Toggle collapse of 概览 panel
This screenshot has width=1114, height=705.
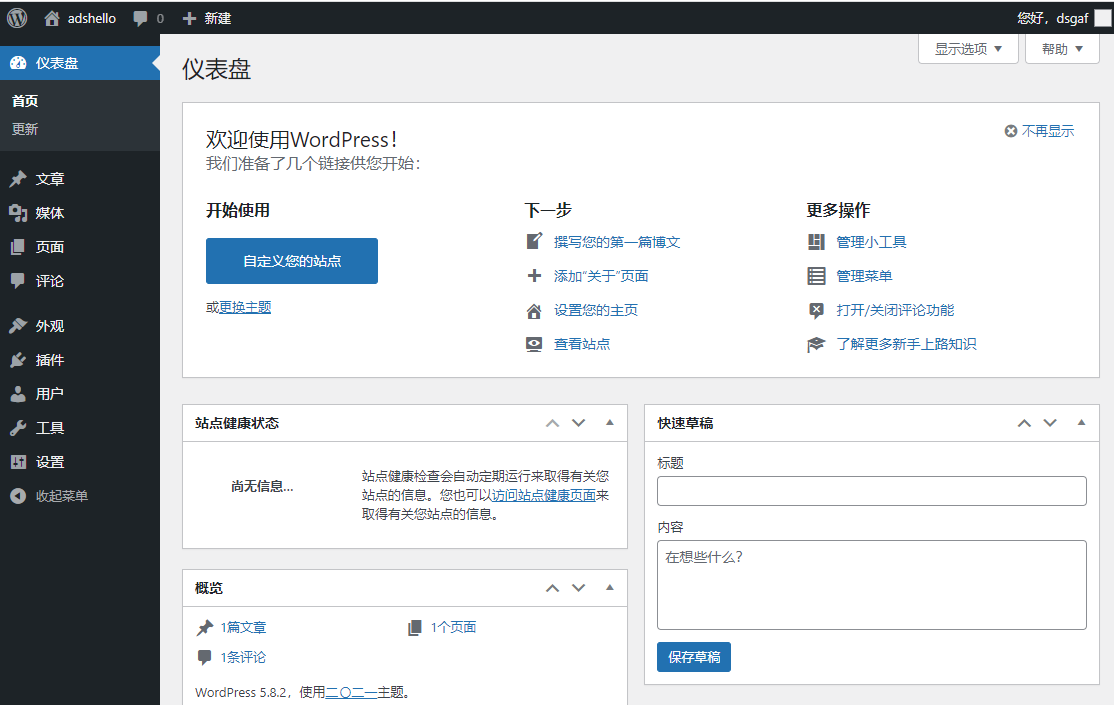click(610, 588)
